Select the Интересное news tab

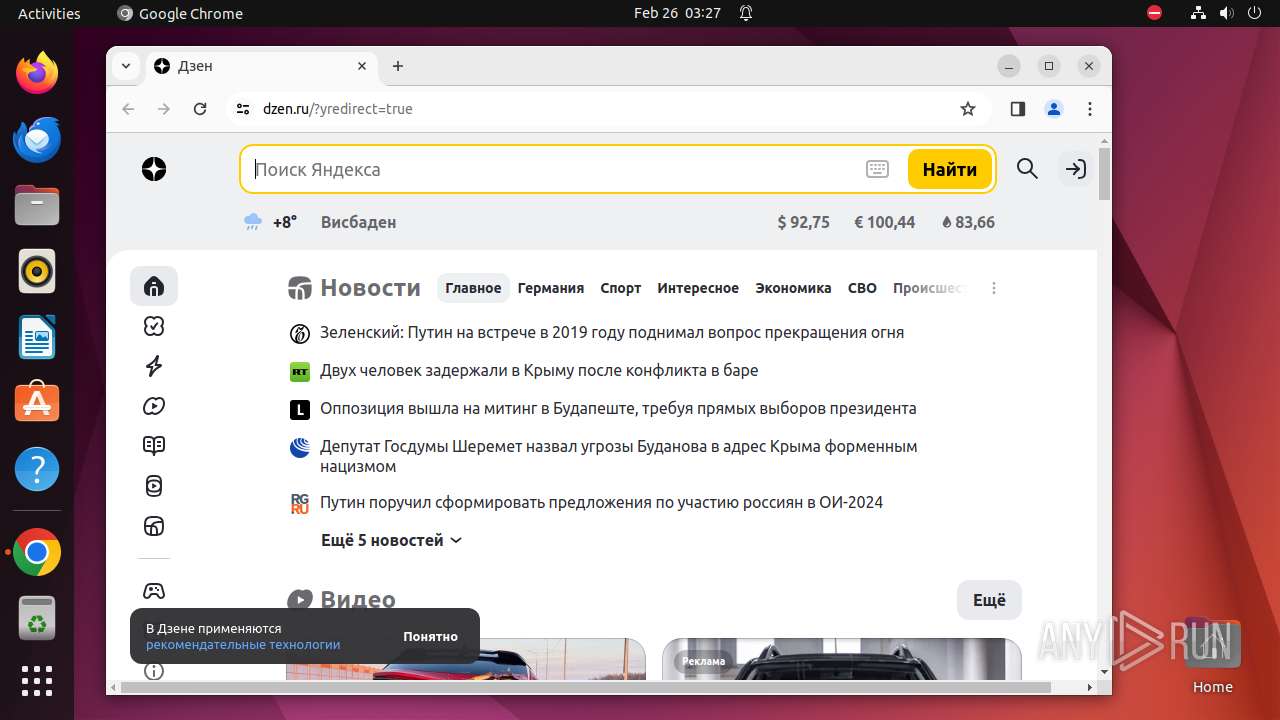[x=698, y=288]
